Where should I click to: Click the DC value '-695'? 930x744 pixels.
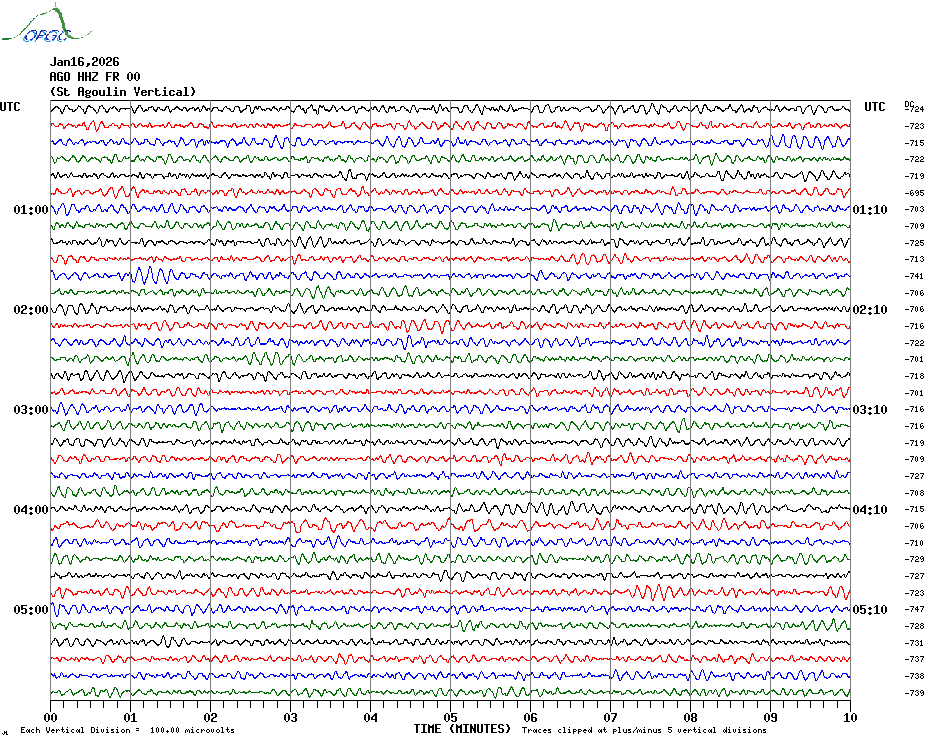[915, 193]
